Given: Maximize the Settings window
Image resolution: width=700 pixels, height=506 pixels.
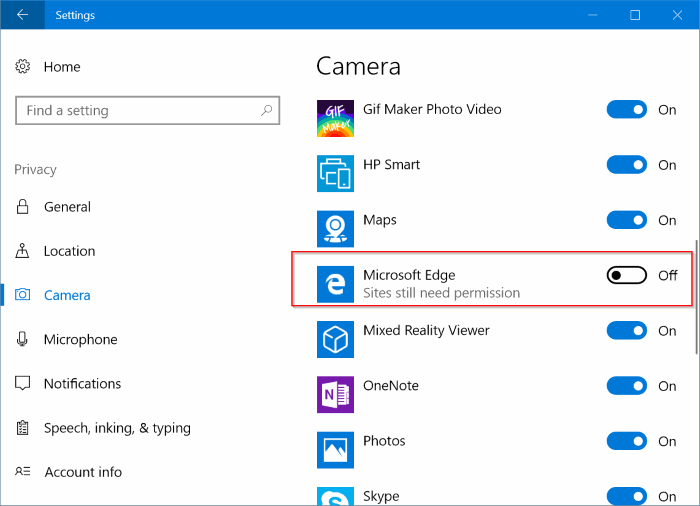Looking at the screenshot, I should pos(635,15).
